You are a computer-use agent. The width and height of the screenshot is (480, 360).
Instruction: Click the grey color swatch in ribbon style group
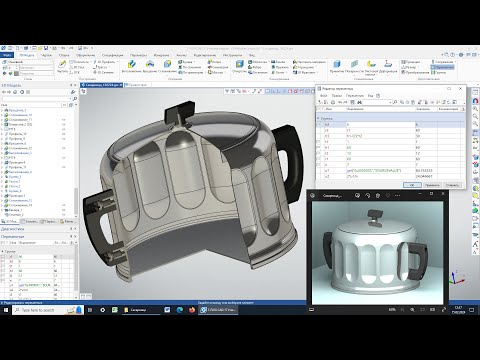pyautogui.click(x=16, y=73)
